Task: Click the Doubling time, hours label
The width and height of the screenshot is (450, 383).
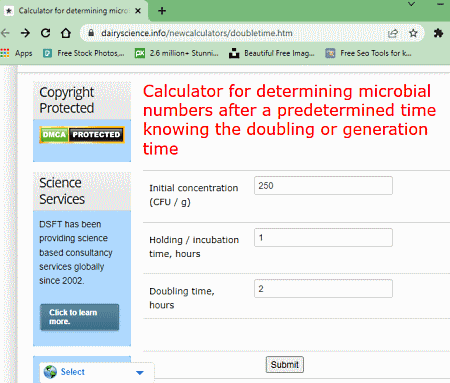Action: 182,298
